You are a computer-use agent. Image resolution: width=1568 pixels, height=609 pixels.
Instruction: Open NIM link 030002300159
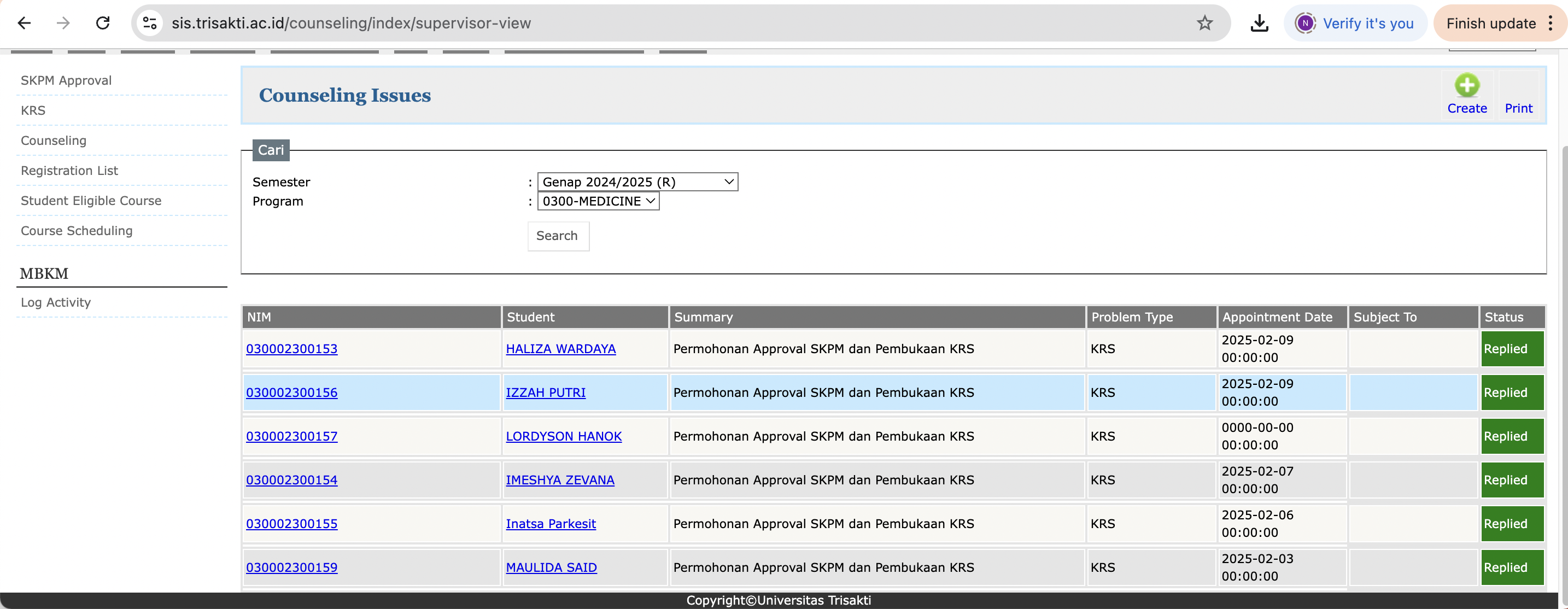point(291,568)
